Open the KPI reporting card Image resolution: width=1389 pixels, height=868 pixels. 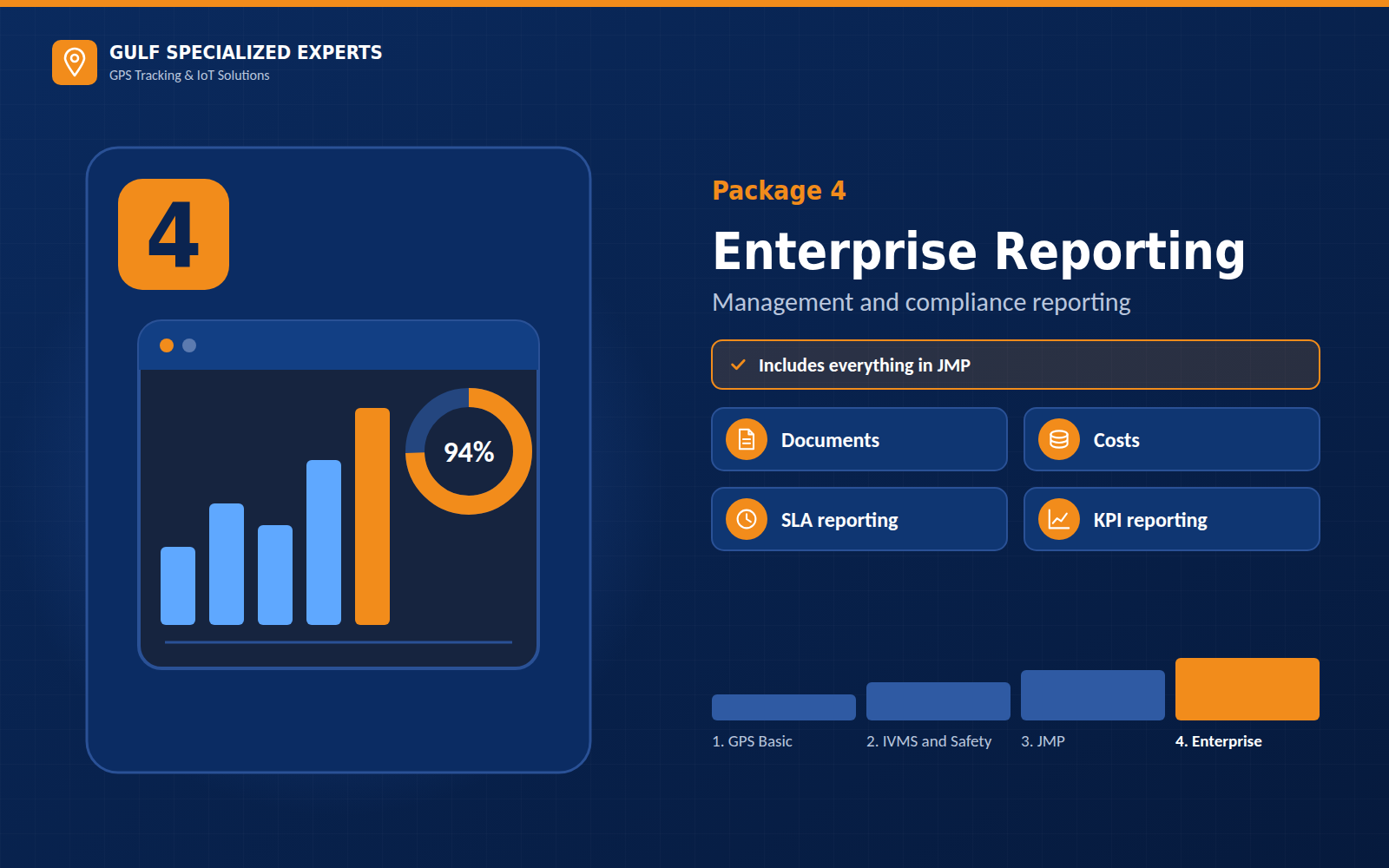click(x=1172, y=519)
